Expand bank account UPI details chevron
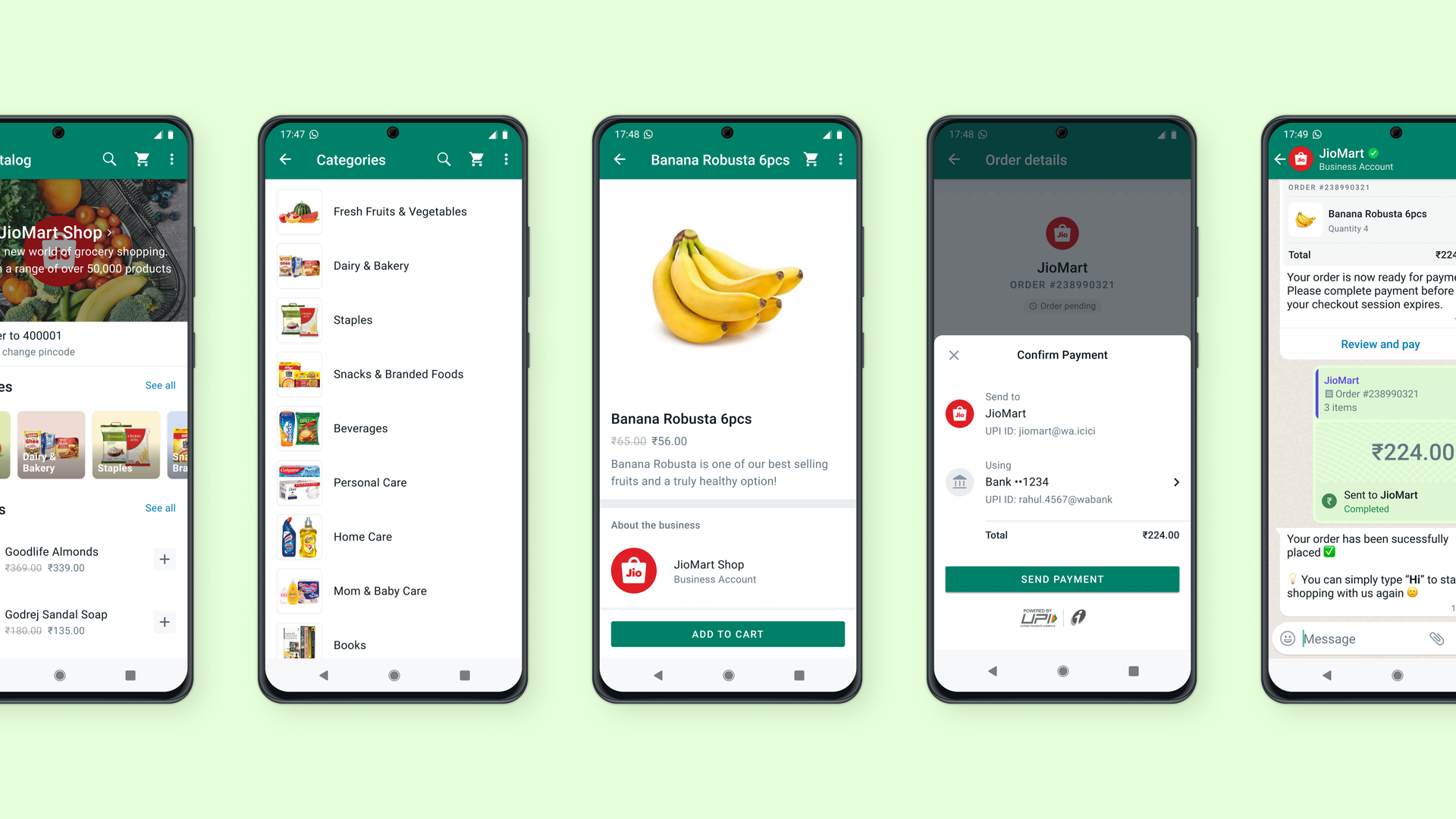 pyautogui.click(x=1175, y=481)
